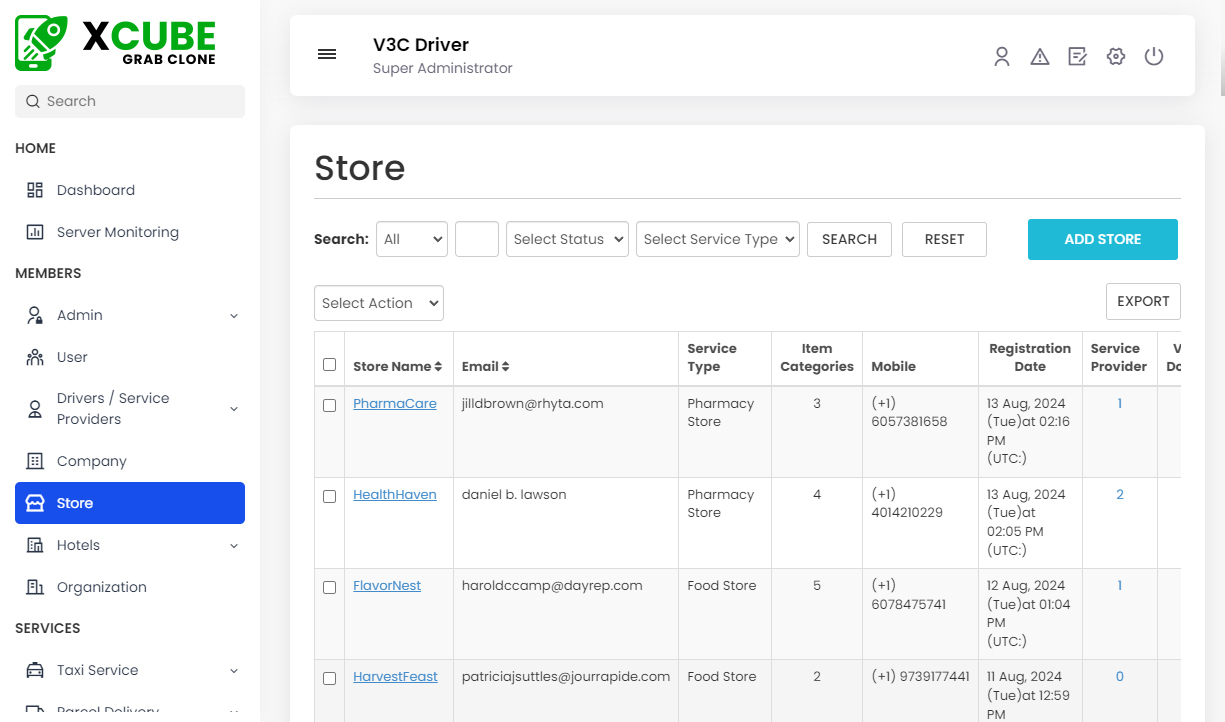Image resolution: width=1225 pixels, height=722 pixels.
Task: Sort the table by Email arrows
Action: pyautogui.click(x=506, y=367)
